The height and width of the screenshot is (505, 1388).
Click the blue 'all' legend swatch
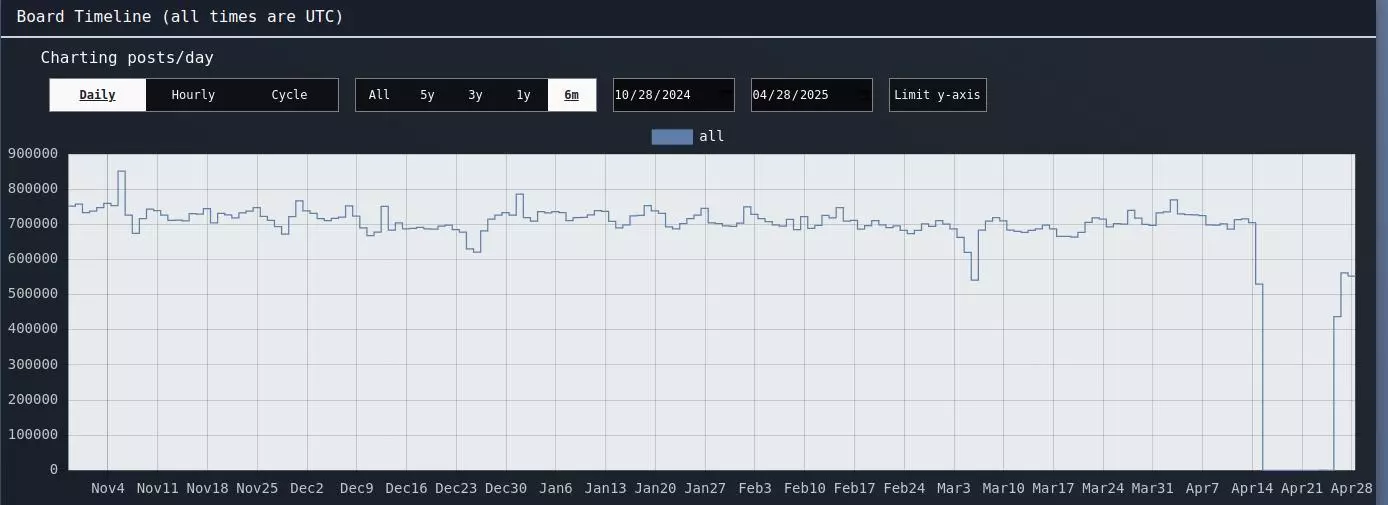point(672,137)
